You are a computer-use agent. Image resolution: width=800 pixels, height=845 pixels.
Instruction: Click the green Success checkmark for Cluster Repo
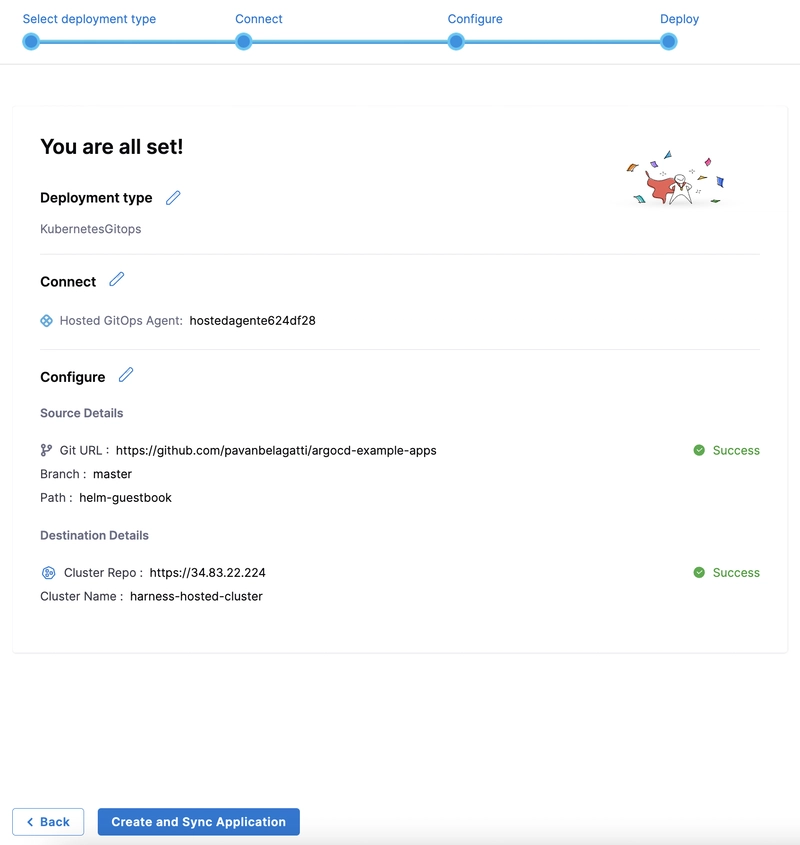pos(699,572)
